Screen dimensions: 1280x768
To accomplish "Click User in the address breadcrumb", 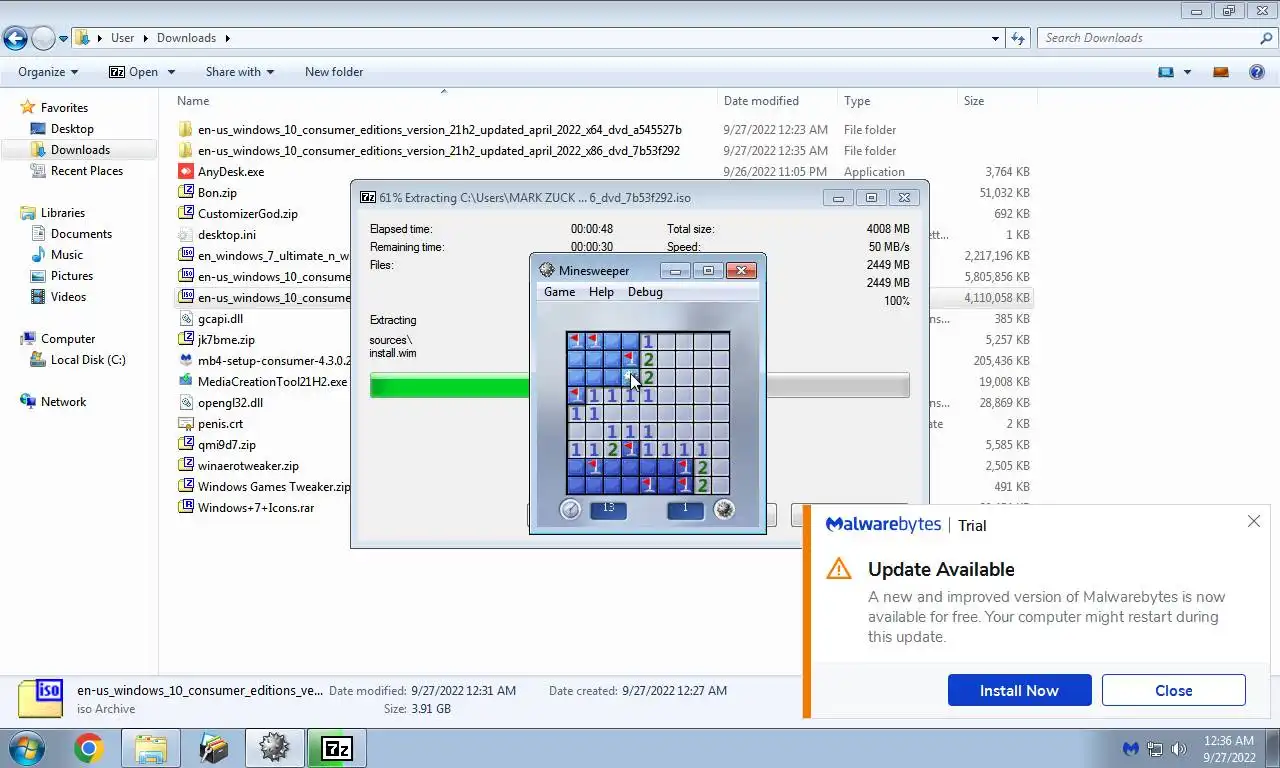I will 122,38.
